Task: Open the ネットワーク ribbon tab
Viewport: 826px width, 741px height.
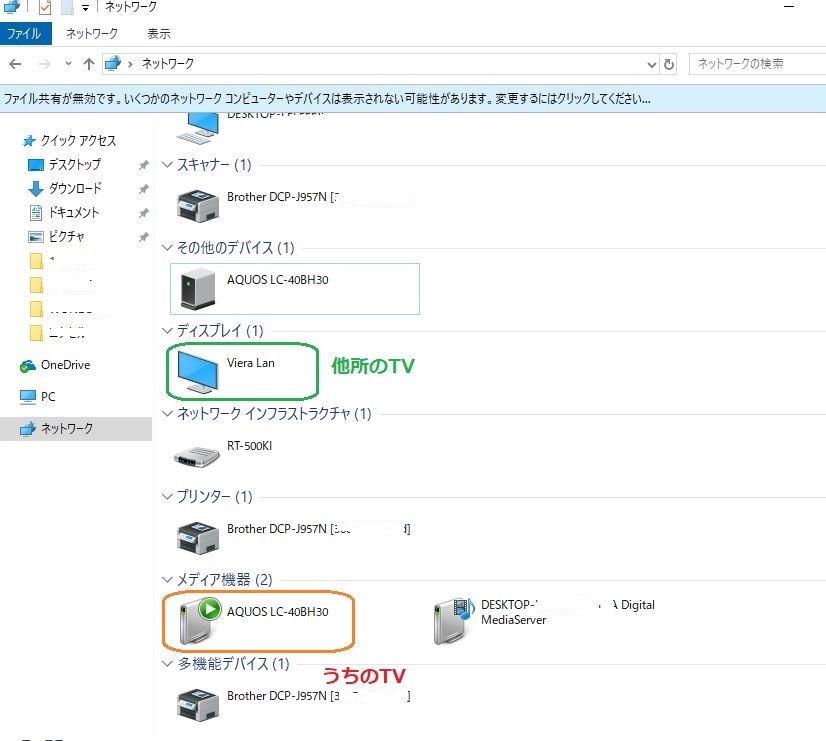Action: [x=92, y=34]
